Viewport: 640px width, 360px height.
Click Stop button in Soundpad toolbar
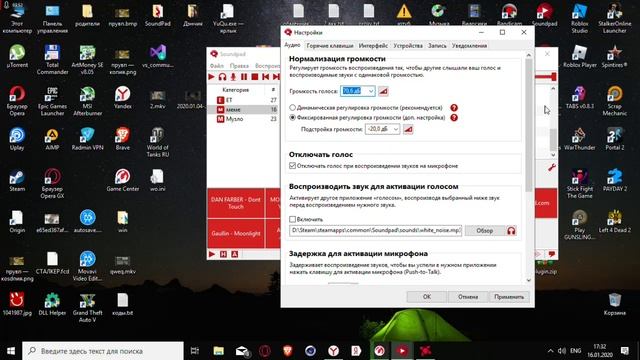coord(255,77)
